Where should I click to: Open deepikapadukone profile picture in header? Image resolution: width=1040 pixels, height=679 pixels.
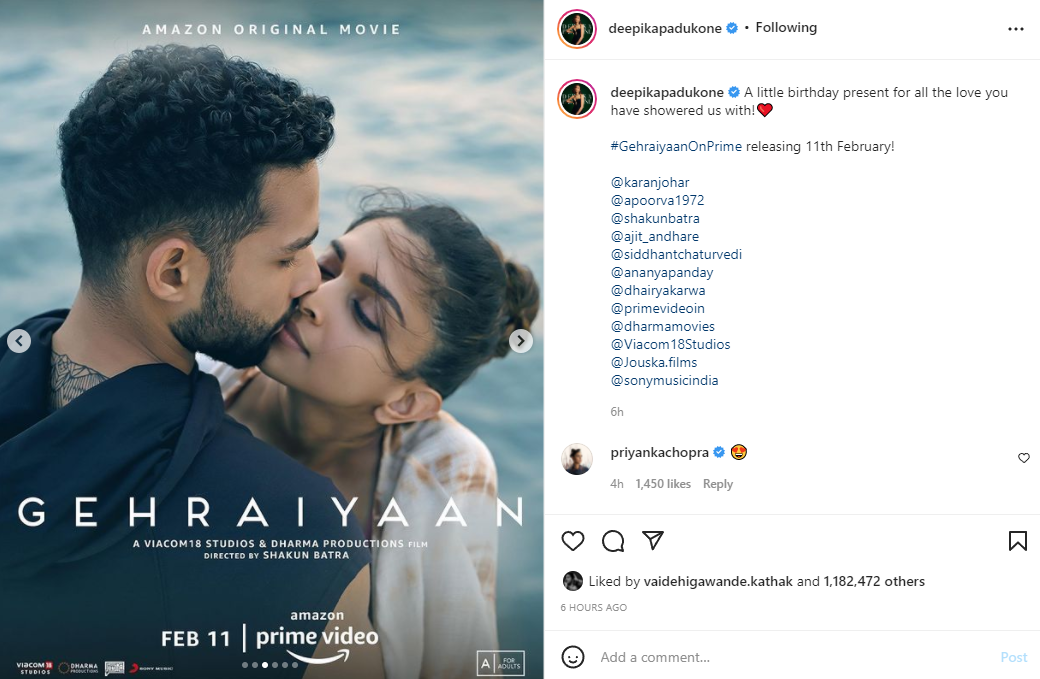pyautogui.click(x=577, y=29)
